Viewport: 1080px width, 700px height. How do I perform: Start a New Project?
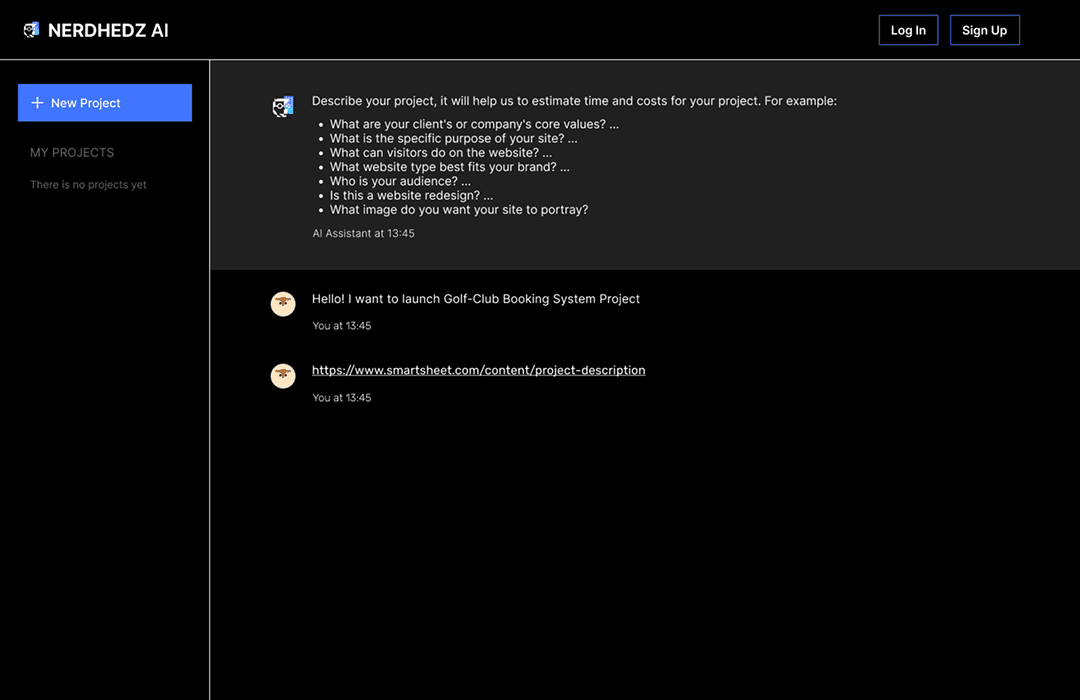tap(104, 102)
